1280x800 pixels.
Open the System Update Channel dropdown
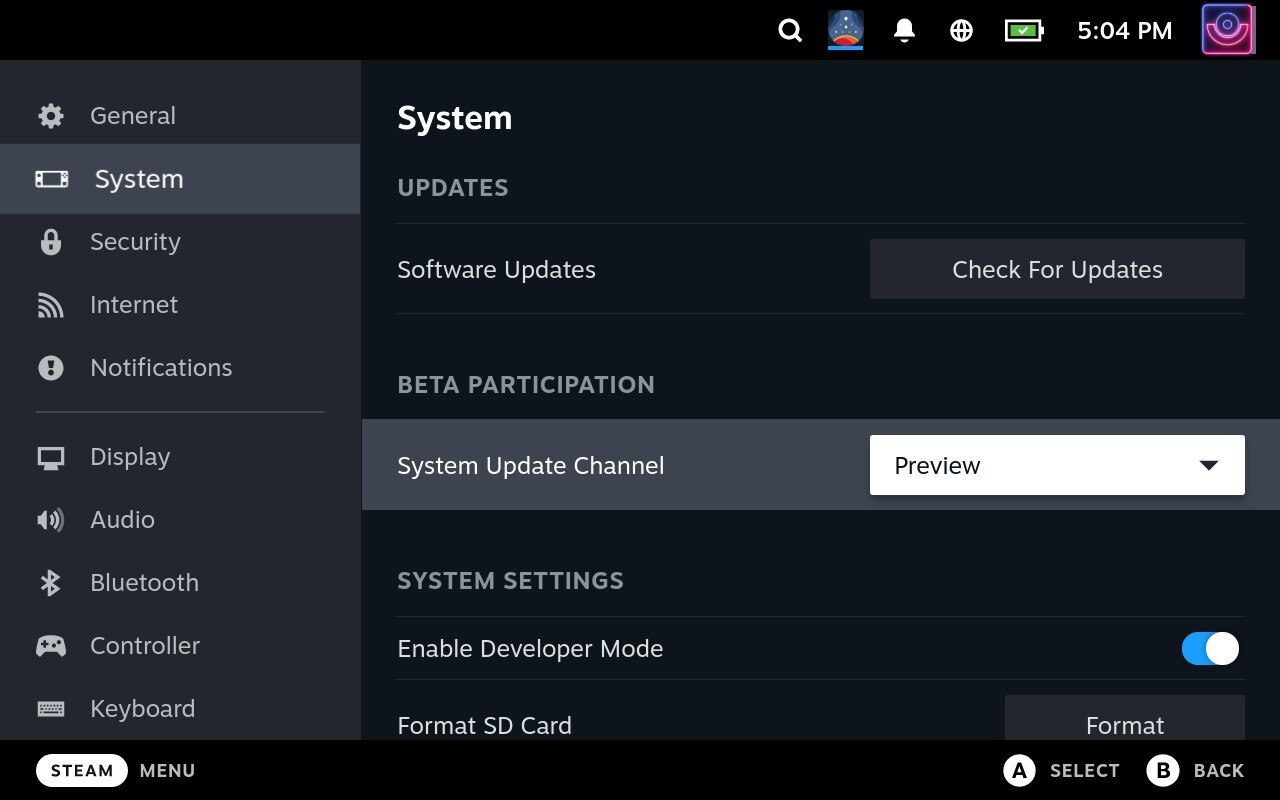tap(1057, 465)
